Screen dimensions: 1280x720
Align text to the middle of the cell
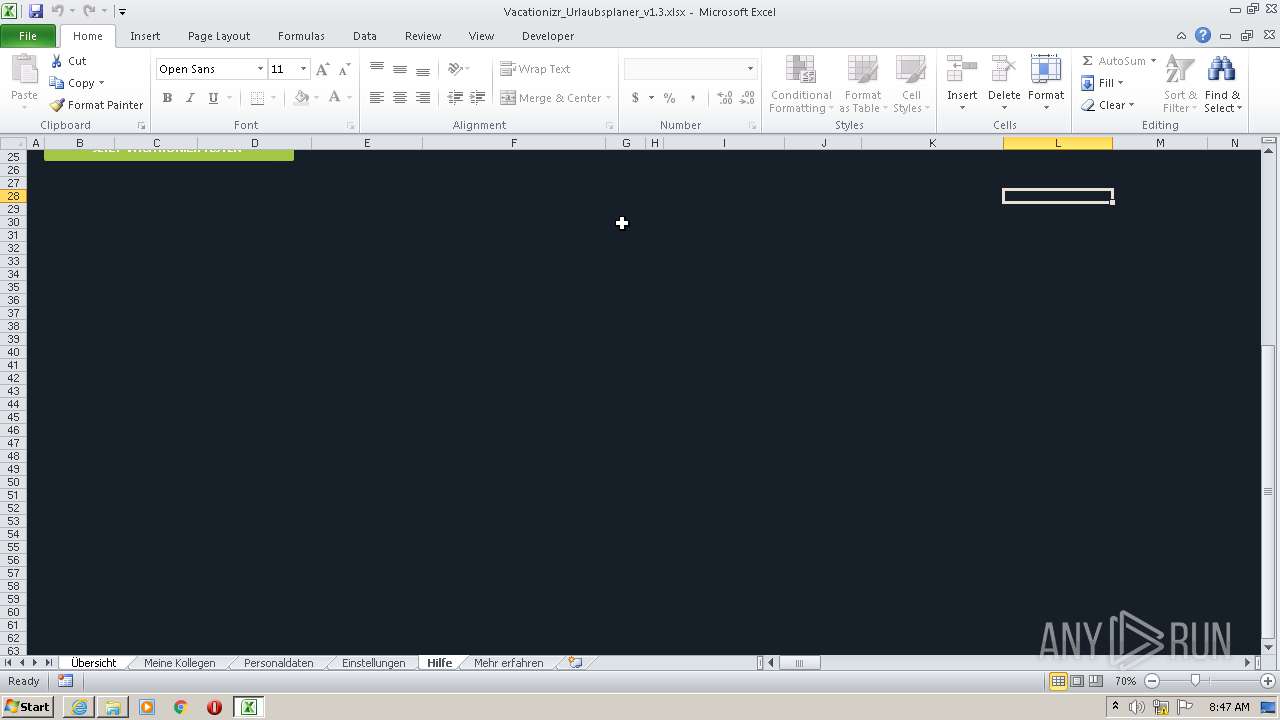[400, 69]
